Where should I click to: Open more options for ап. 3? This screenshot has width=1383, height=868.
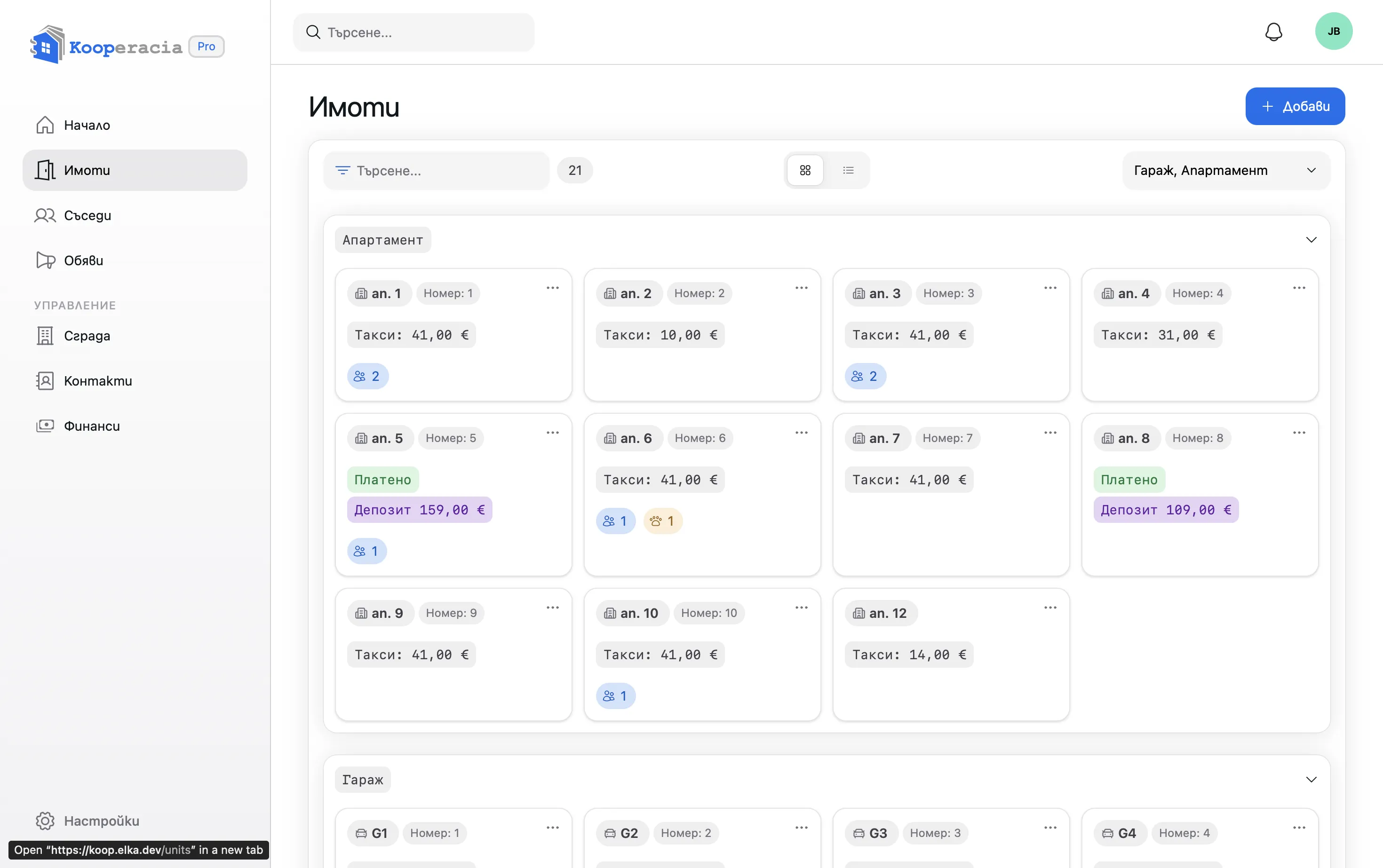(x=1050, y=288)
